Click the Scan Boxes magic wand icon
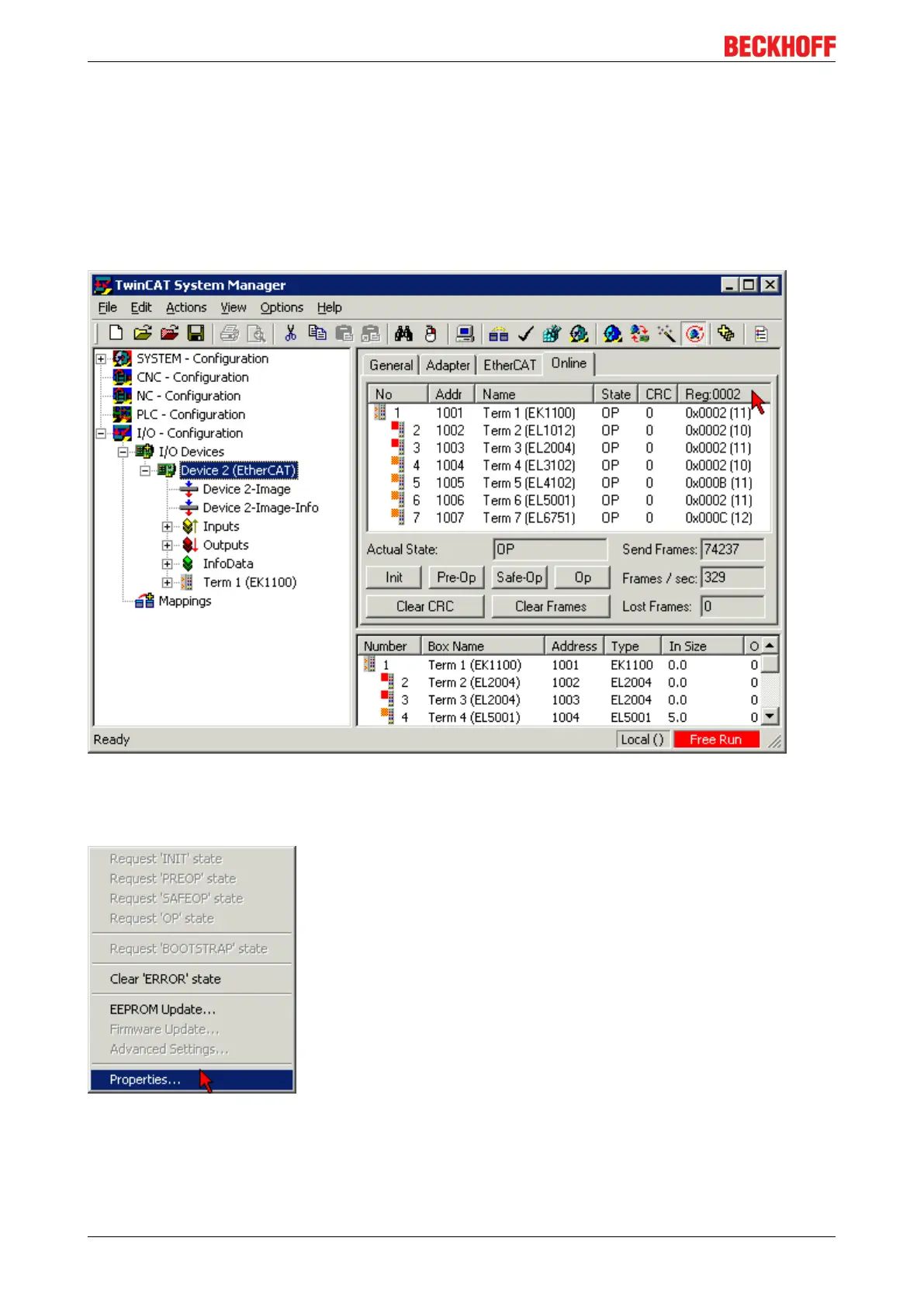 (666, 333)
